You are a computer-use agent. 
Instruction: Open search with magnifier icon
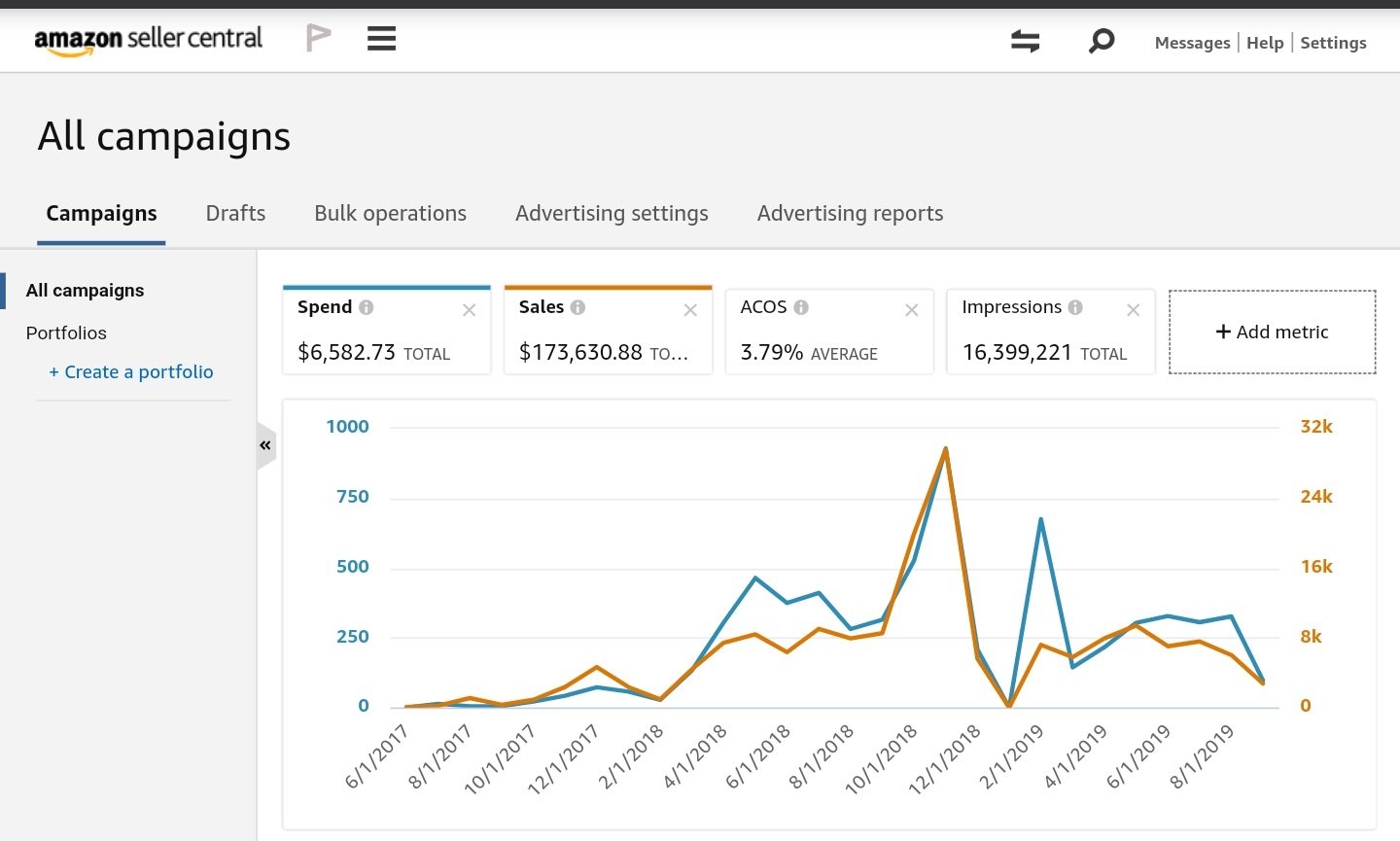tap(1101, 41)
